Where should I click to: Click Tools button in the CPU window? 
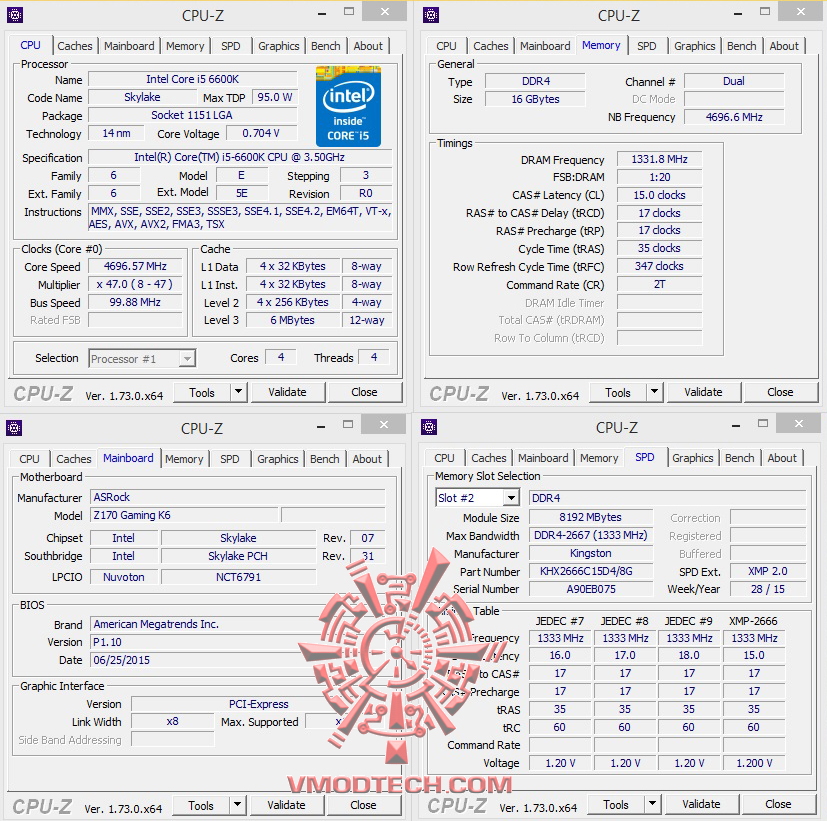pos(202,392)
